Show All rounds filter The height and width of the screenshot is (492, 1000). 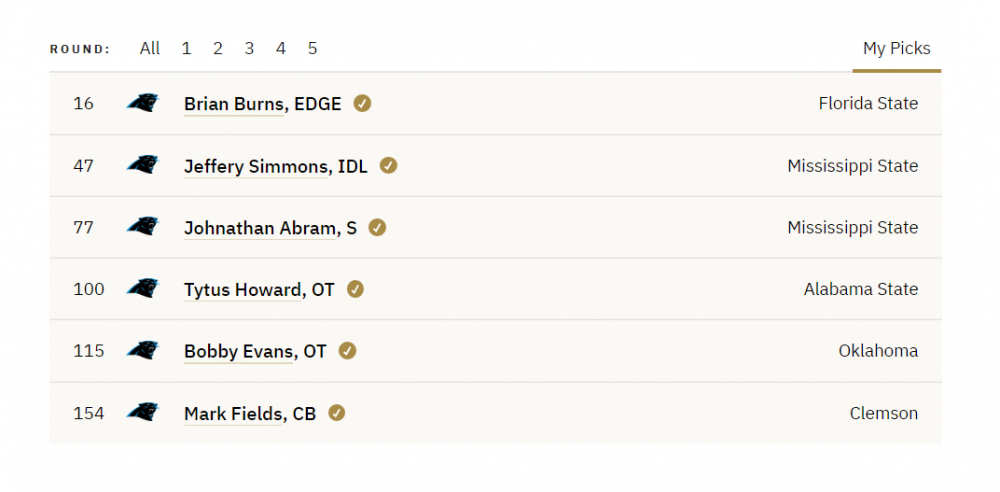point(150,48)
